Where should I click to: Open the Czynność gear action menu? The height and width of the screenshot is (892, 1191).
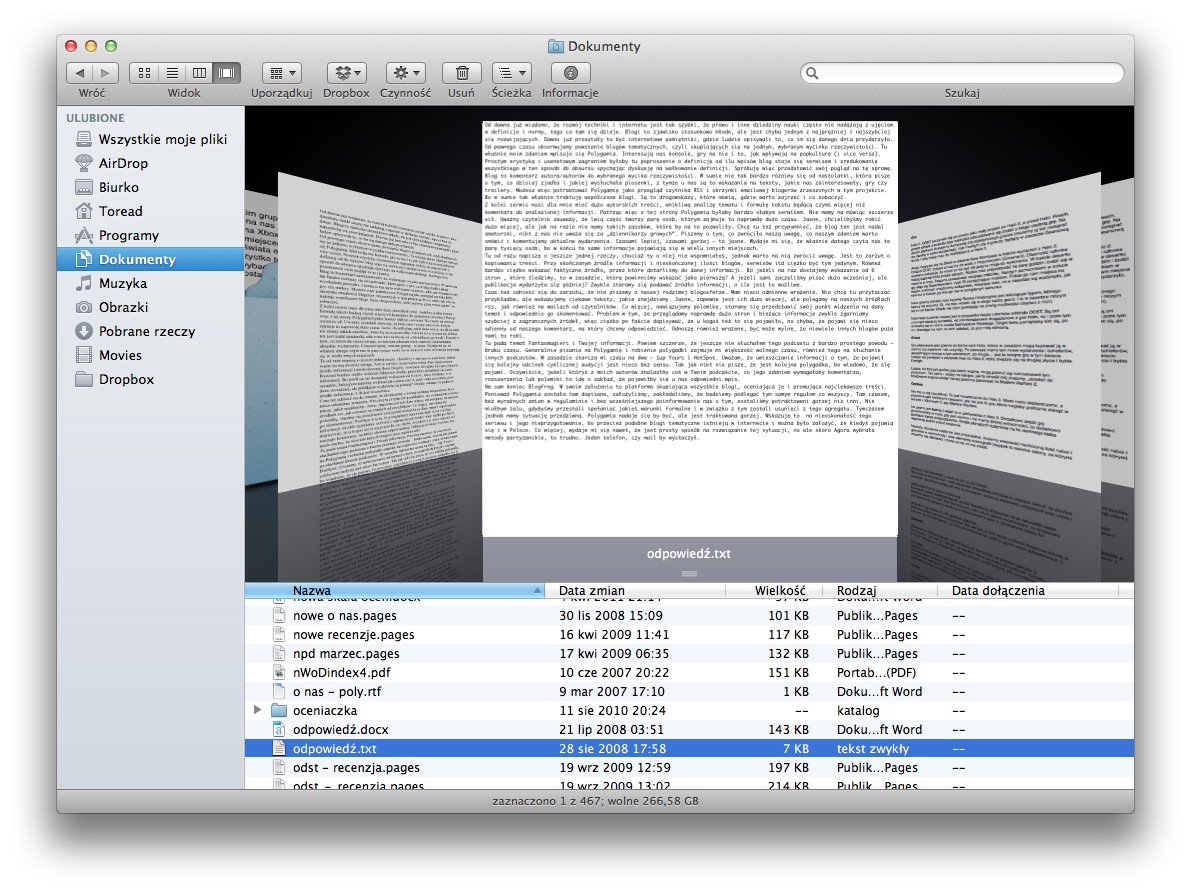(x=405, y=73)
